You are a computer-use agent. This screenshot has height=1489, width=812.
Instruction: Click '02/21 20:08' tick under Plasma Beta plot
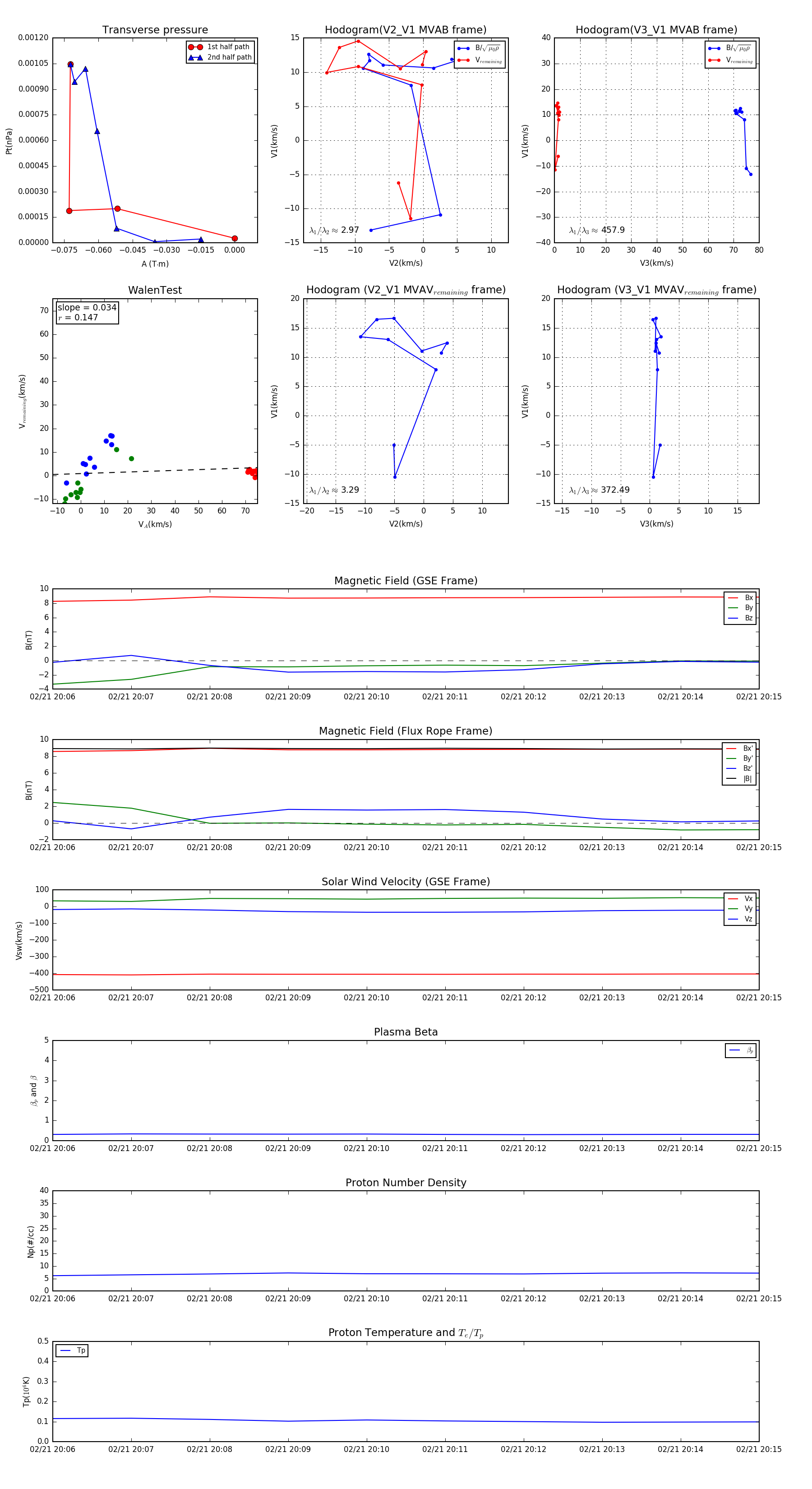209,1148
